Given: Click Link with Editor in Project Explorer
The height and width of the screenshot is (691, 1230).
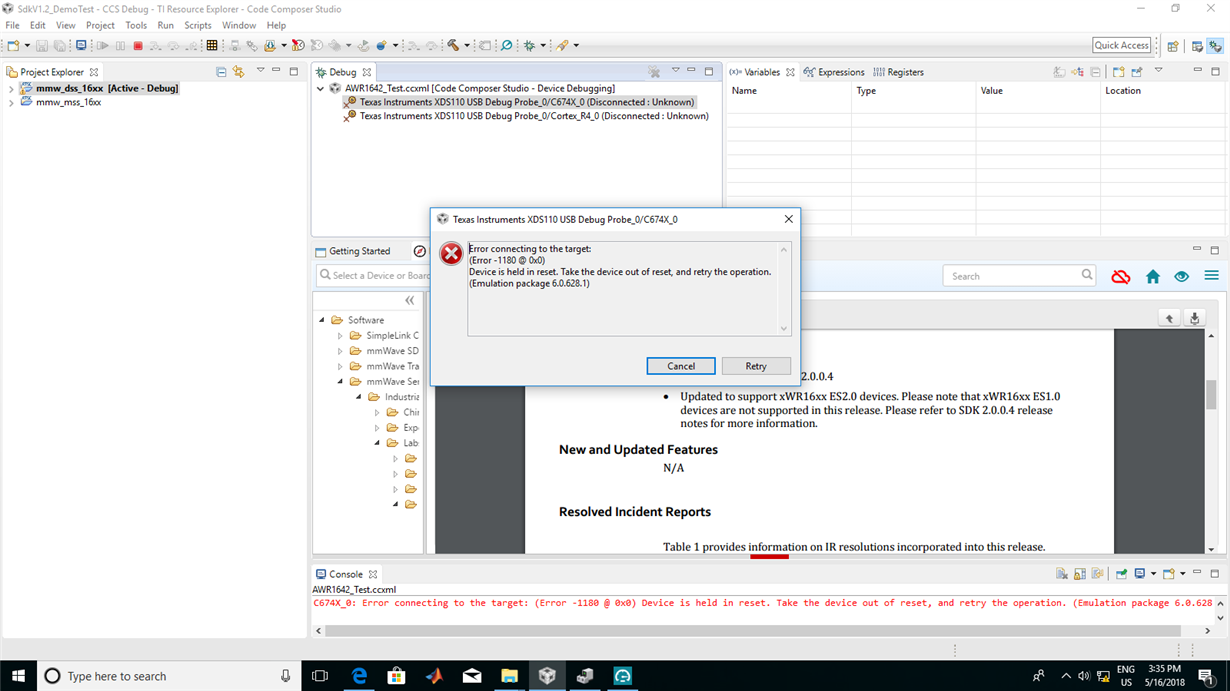Looking at the screenshot, I should 239,72.
